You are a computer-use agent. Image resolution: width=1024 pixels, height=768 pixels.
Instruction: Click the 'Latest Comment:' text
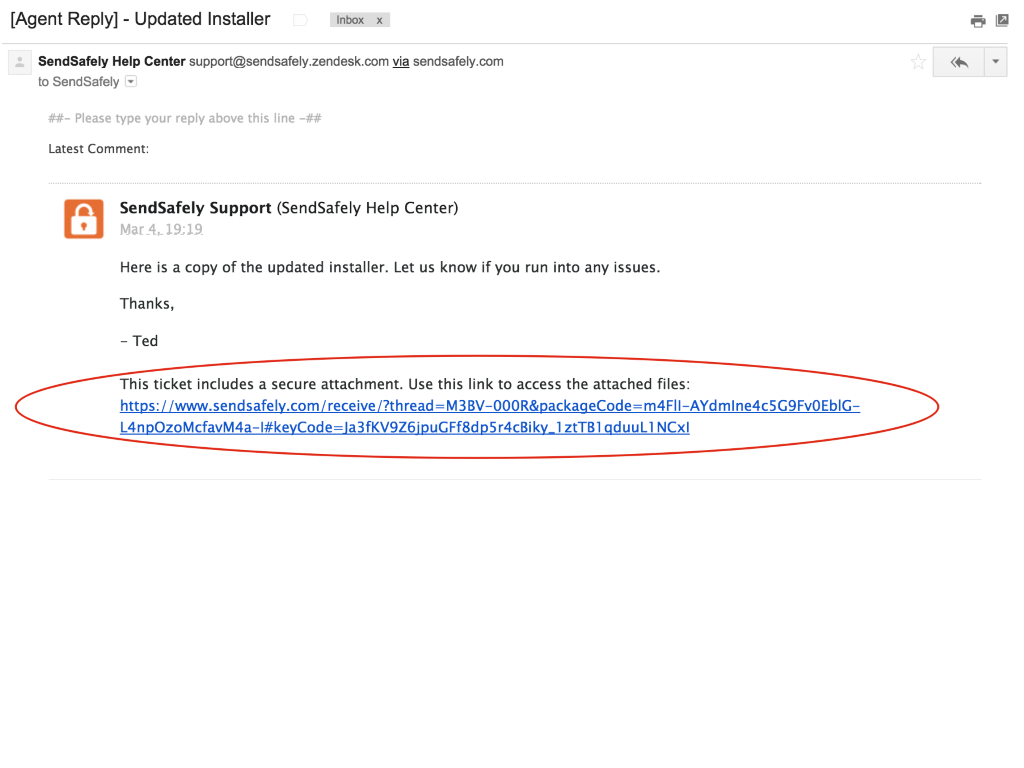[98, 149]
